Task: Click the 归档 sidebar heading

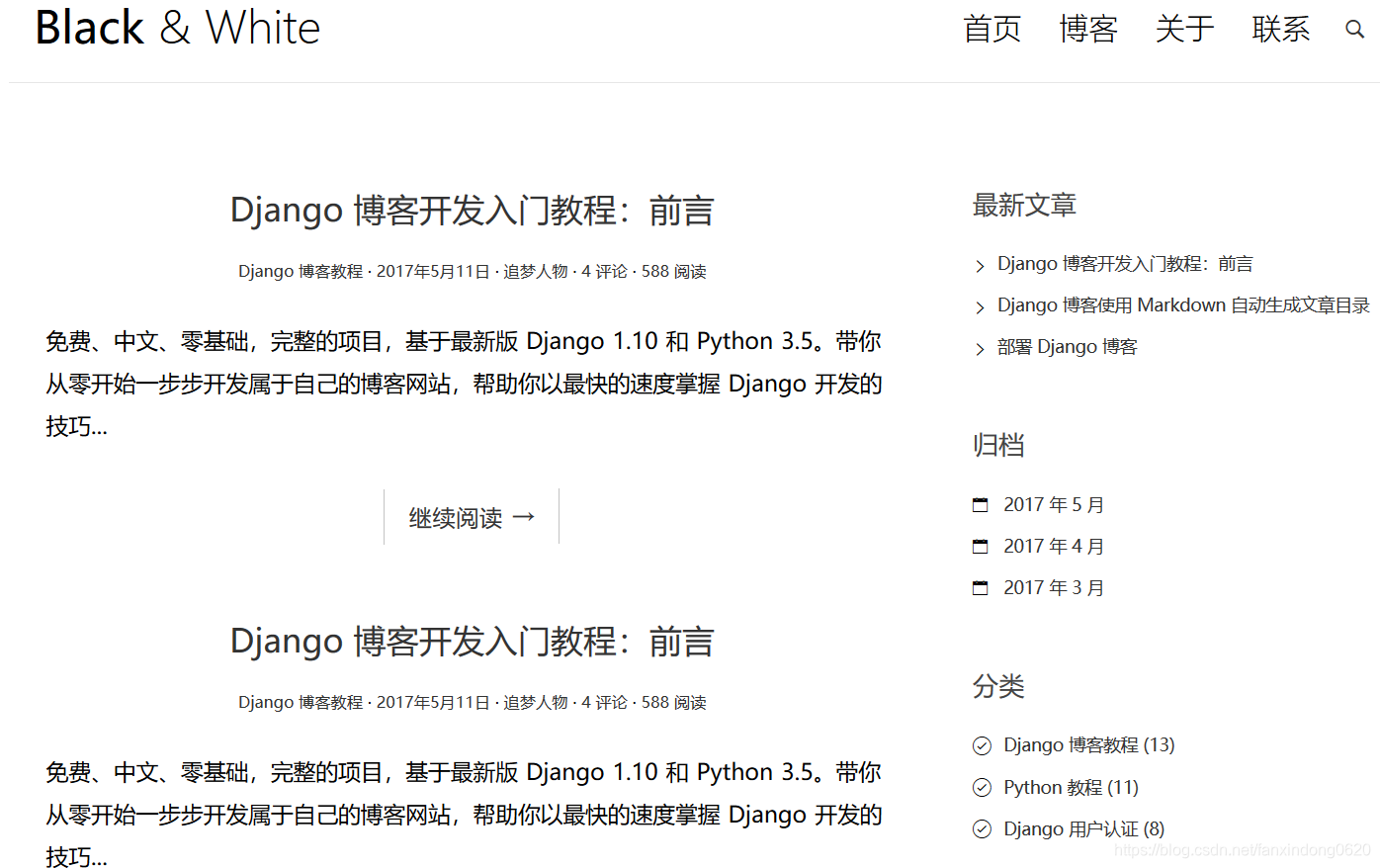Action: click(x=998, y=446)
